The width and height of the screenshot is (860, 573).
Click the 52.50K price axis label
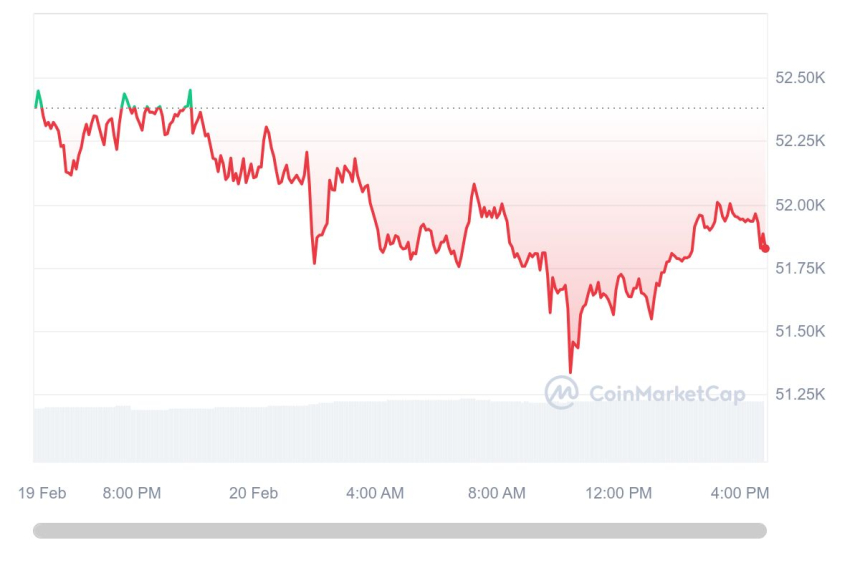pos(800,78)
